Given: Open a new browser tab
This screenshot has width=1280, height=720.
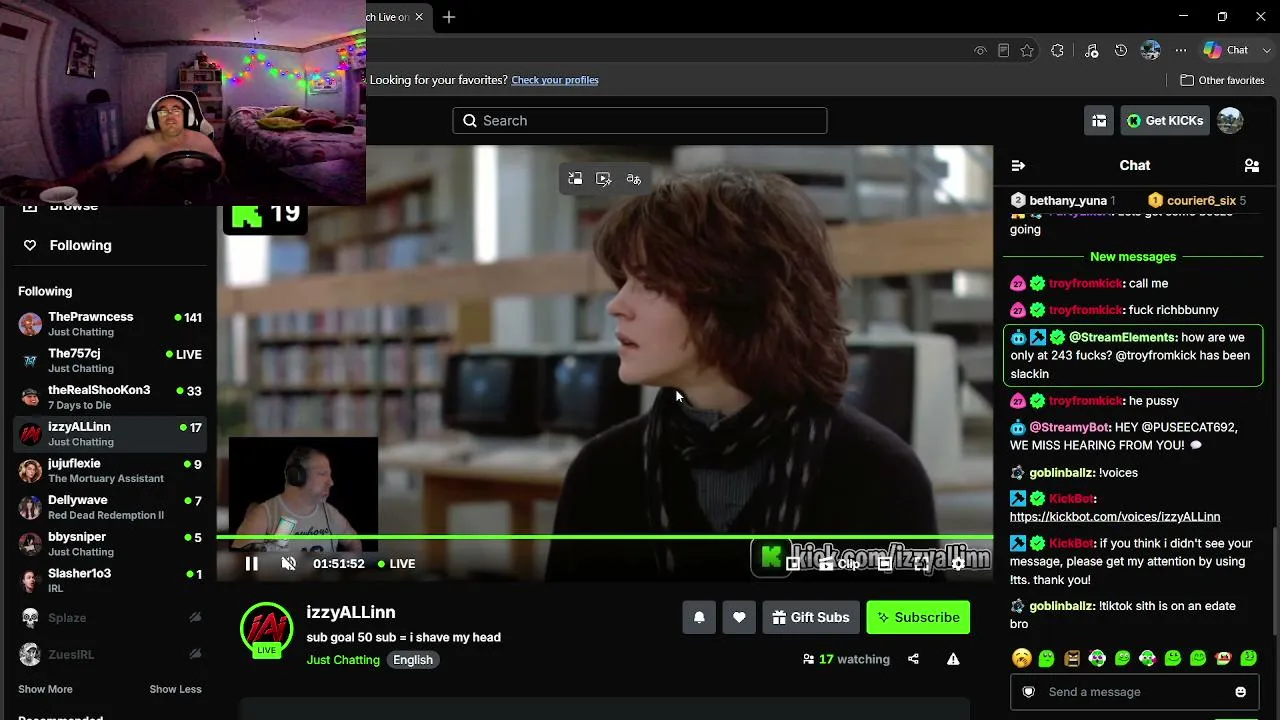Looking at the screenshot, I should (x=449, y=17).
